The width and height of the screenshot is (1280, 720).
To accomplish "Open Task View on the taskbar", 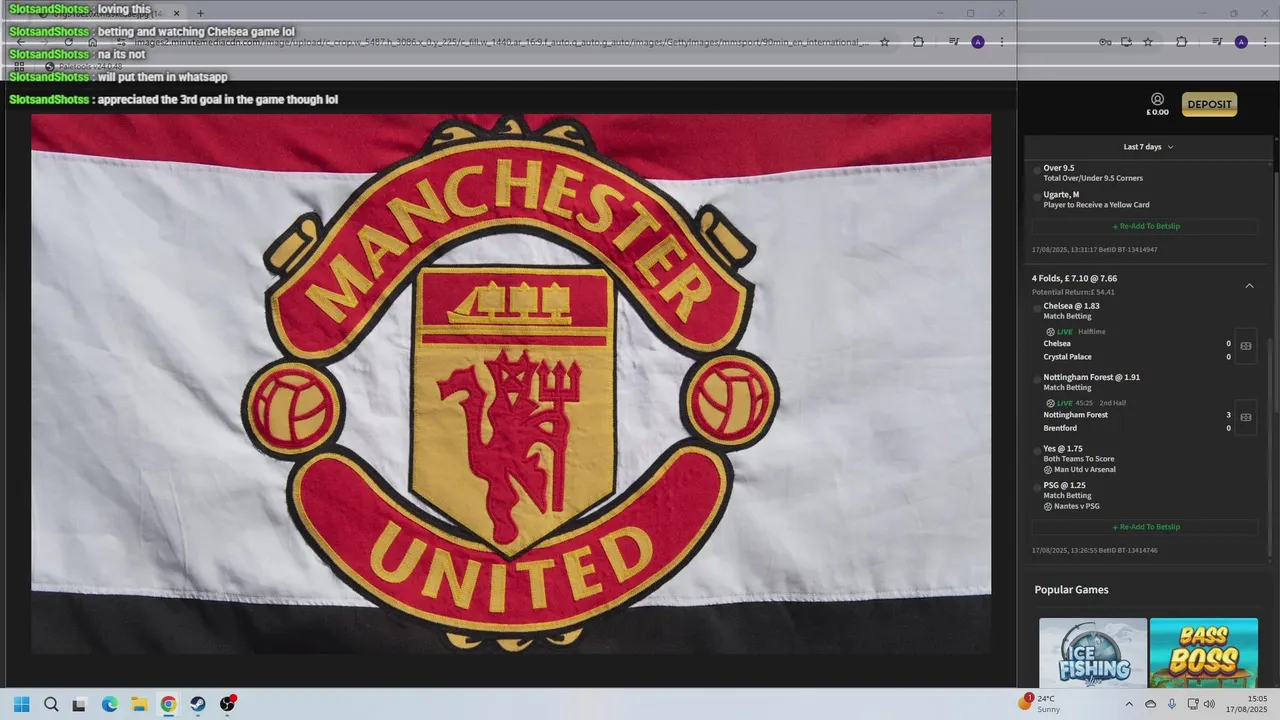I will click(79, 704).
